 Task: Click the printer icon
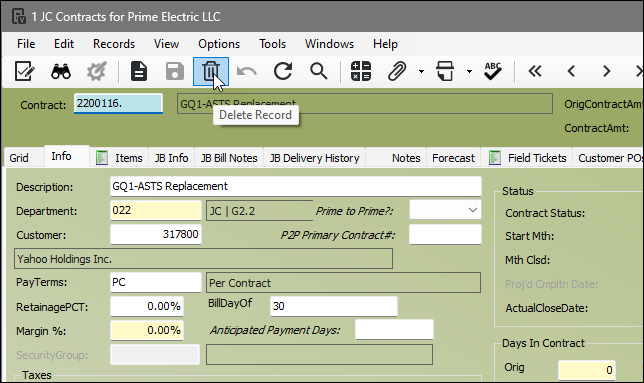click(445, 71)
